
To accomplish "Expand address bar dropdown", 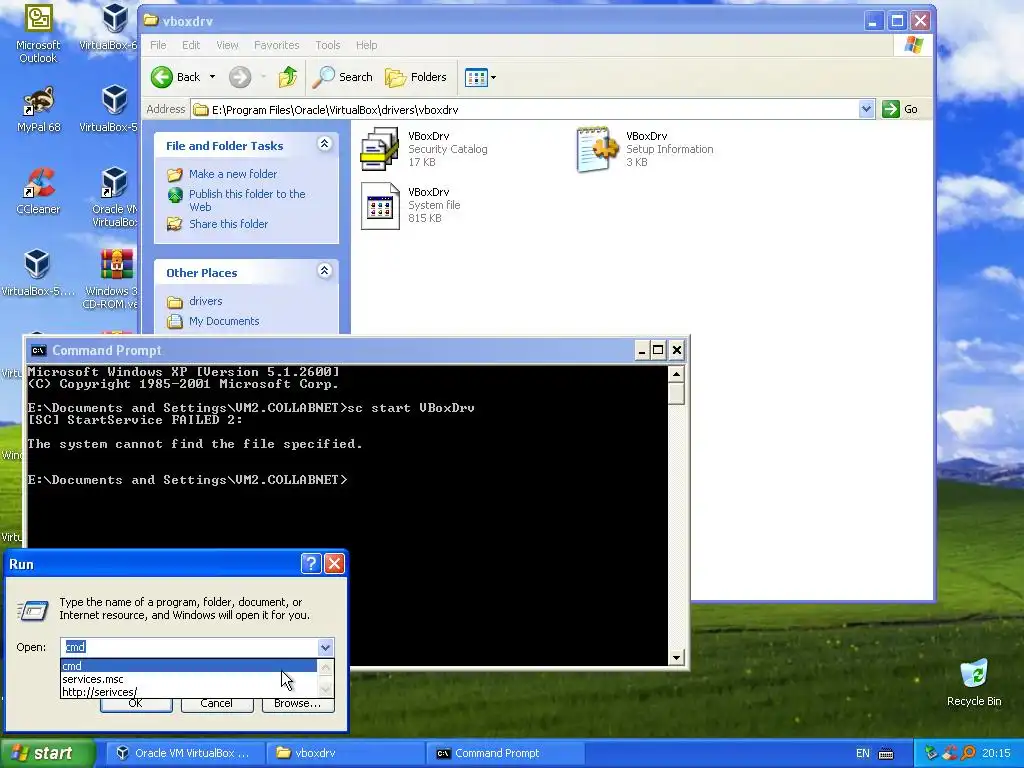I will (866, 109).
